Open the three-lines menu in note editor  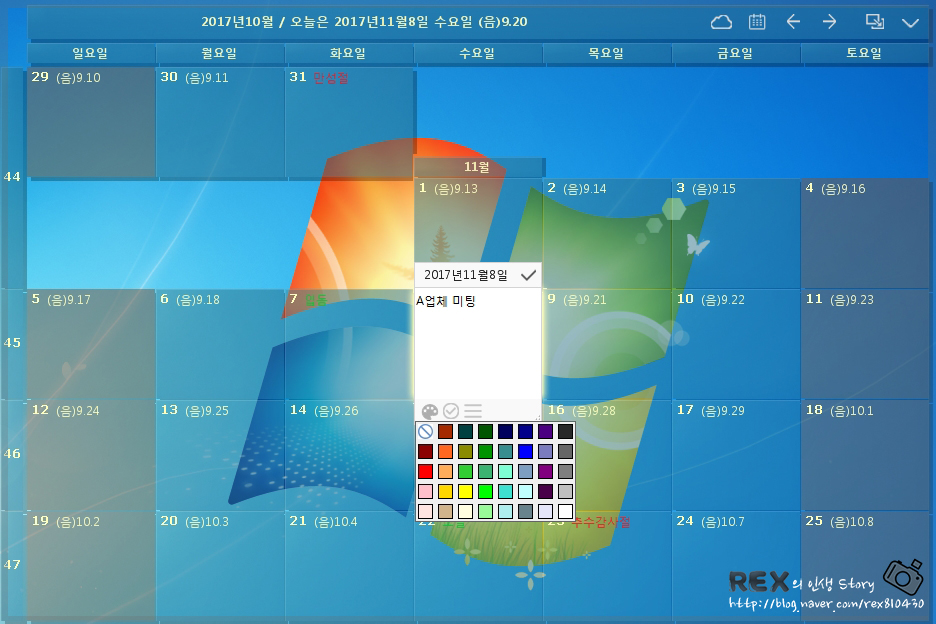(x=473, y=411)
